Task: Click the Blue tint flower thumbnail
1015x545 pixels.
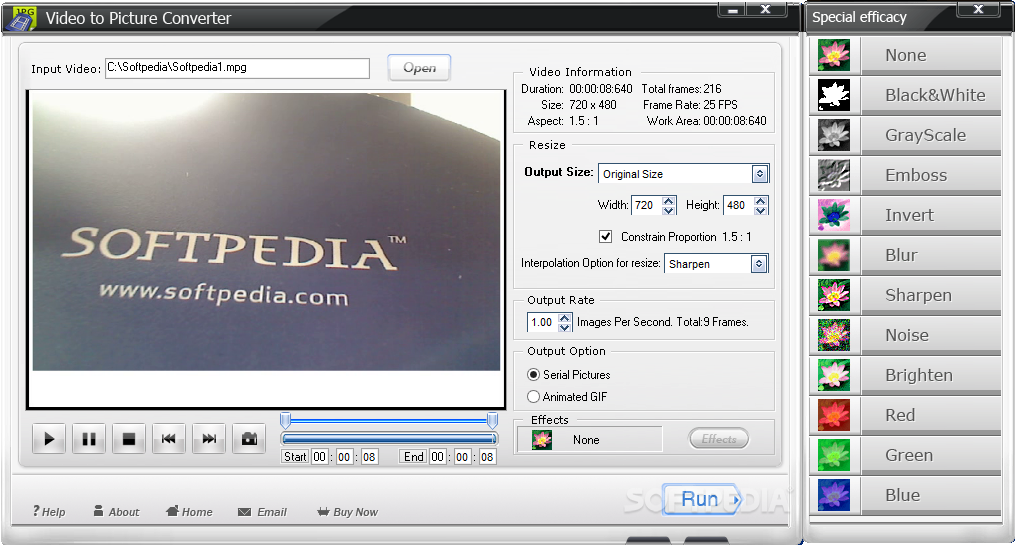Action: pyautogui.click(x=834, y=495)
